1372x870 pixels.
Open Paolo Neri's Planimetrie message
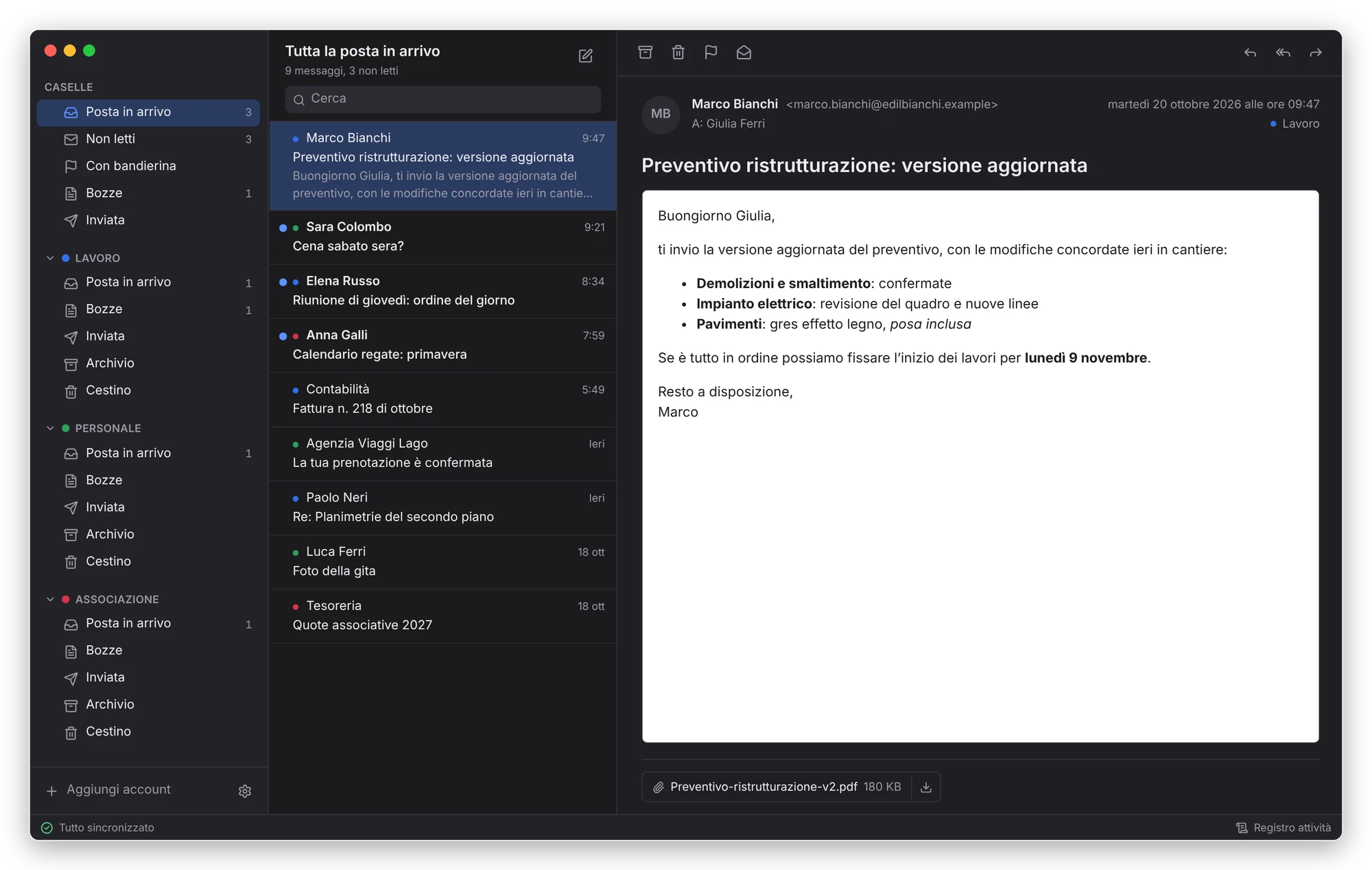[443, 508]
